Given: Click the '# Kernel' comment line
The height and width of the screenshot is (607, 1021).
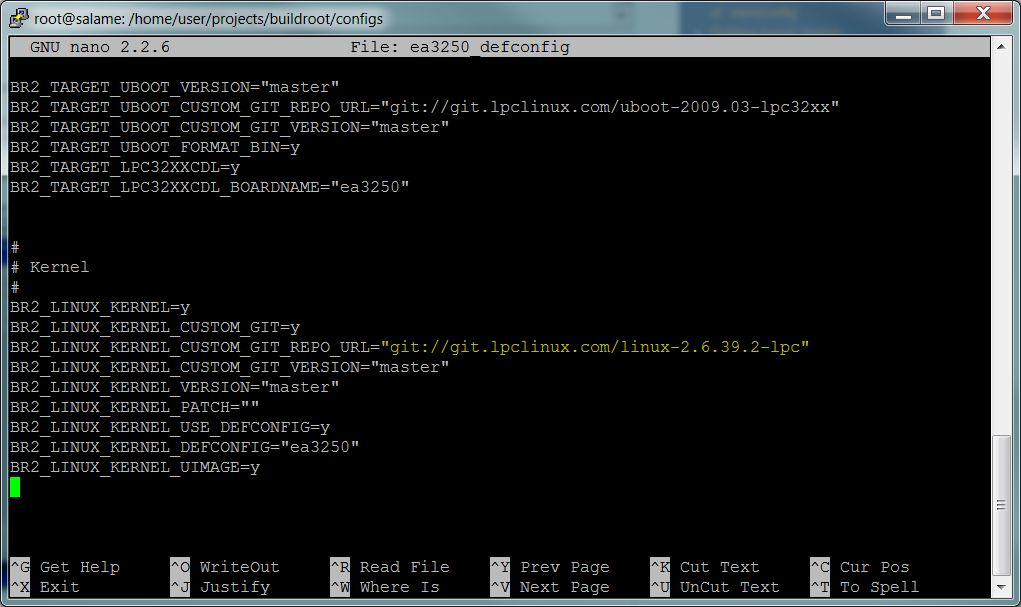Looking at the screenshot, I should (49, 267).
